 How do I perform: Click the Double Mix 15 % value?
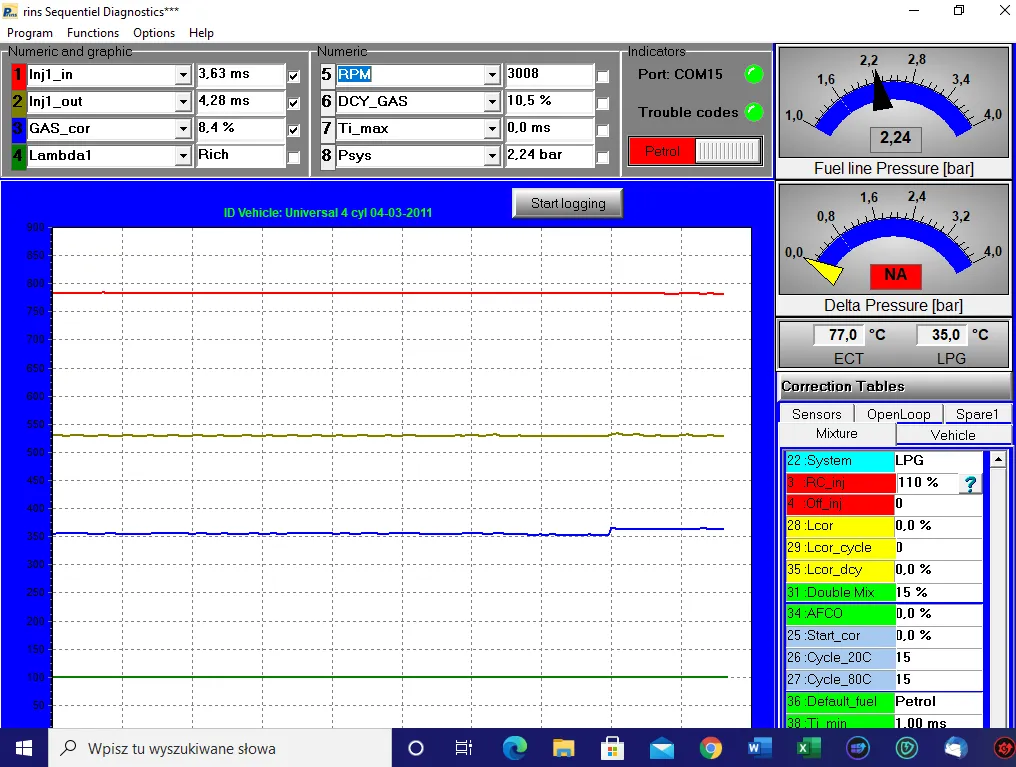tap(938, 592)
